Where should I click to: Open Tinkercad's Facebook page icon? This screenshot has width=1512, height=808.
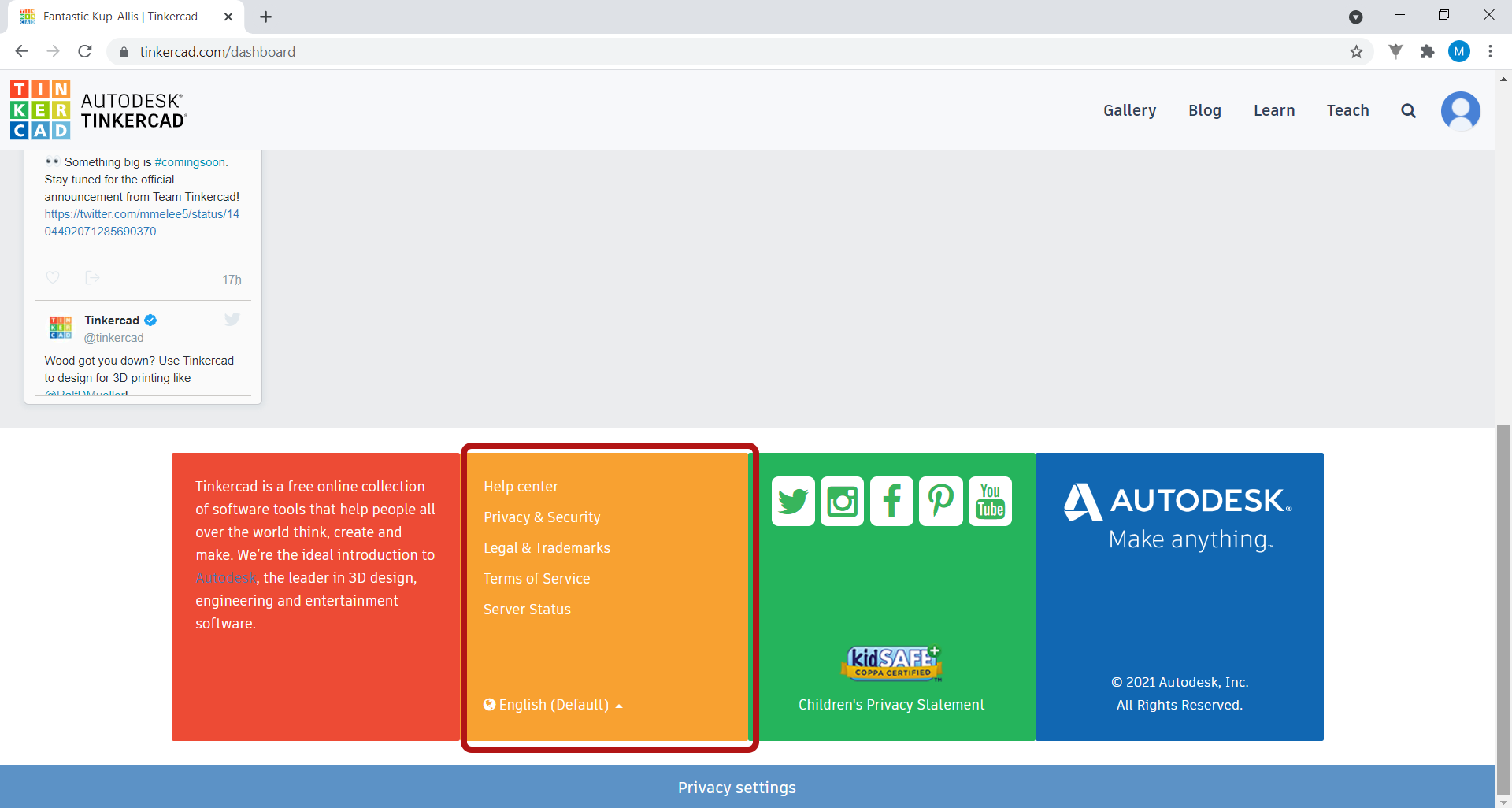[891, 501]
